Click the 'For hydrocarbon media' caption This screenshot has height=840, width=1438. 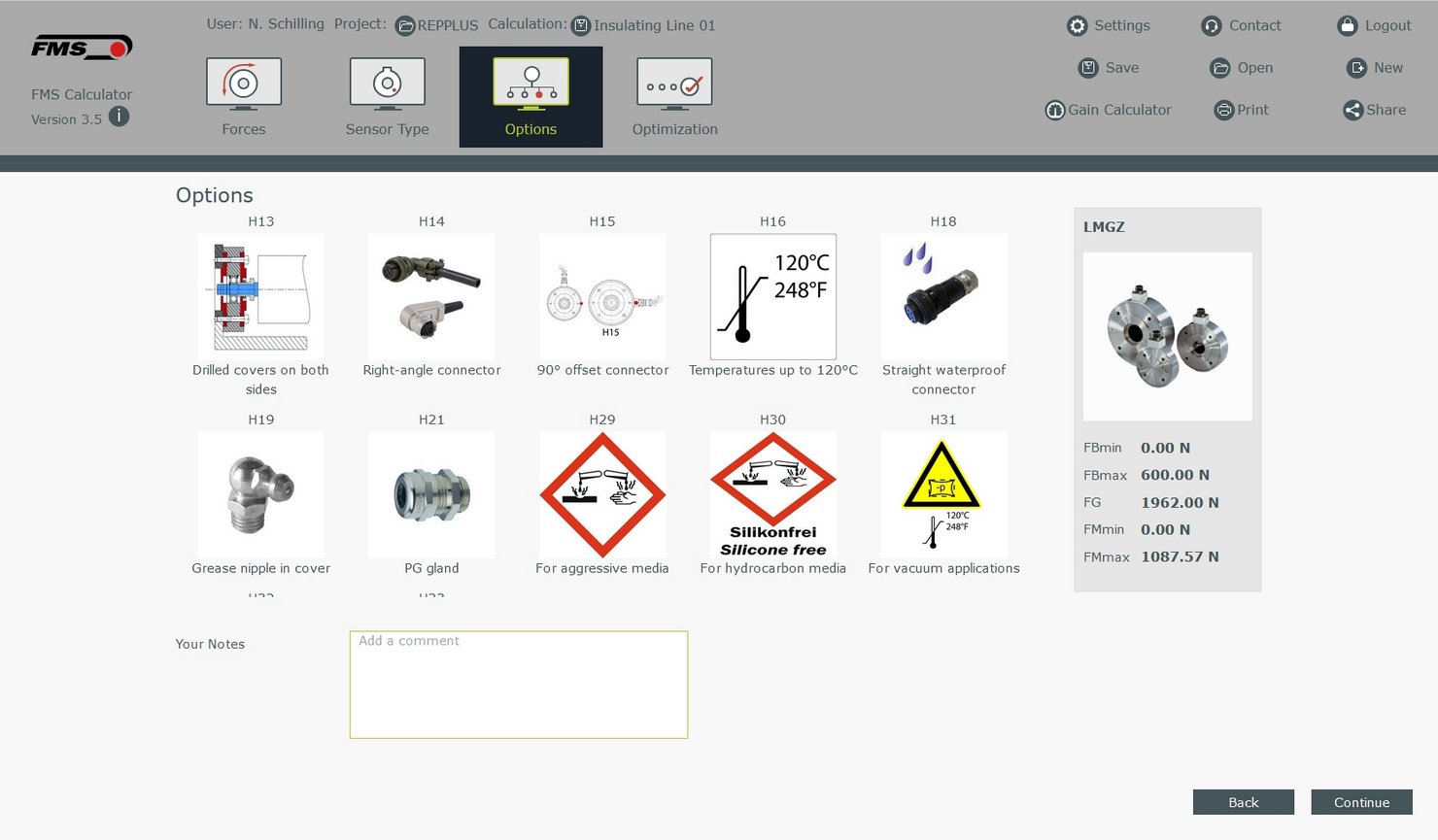click(x=773, y=568)
